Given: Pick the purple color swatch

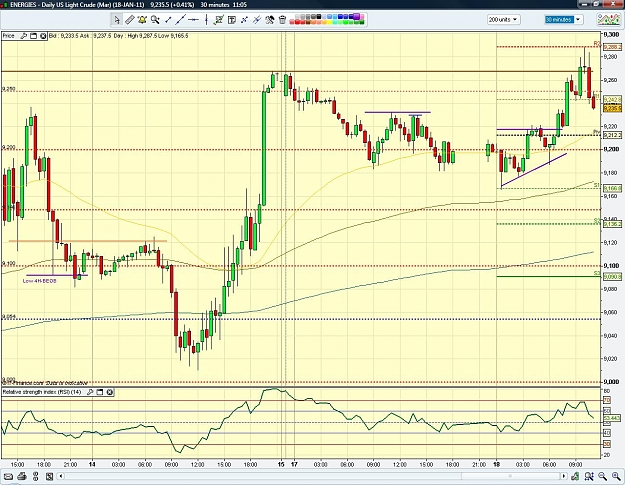Looking at the screenshot, I should (x=356, y=17).
